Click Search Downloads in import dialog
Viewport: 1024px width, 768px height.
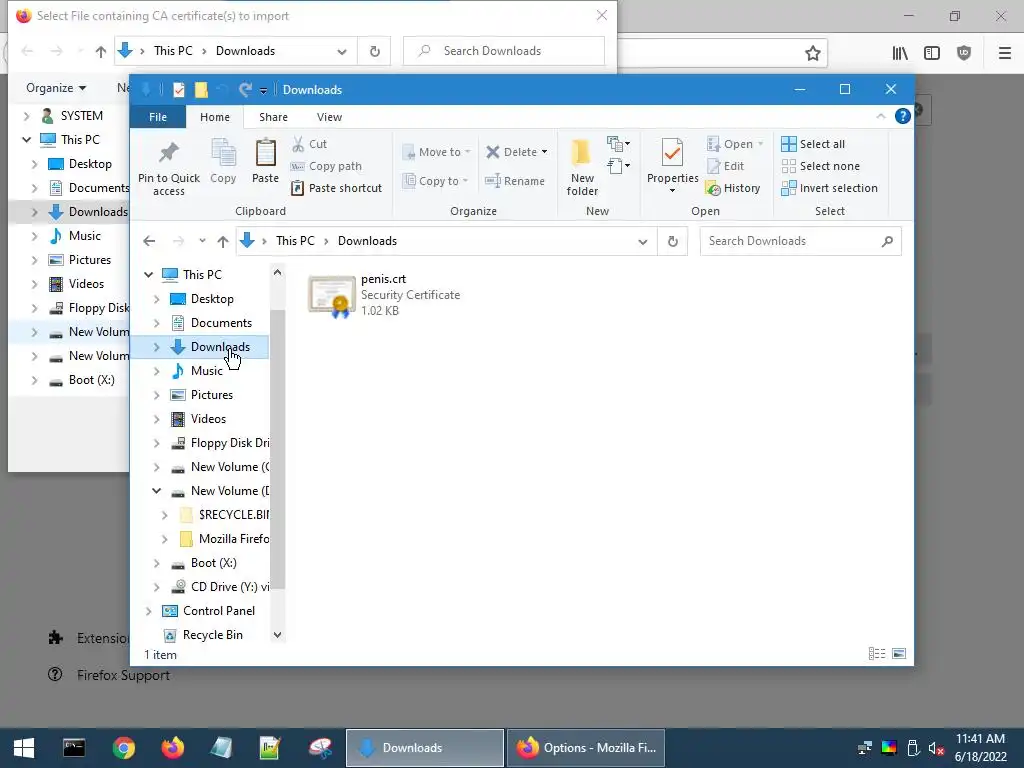[504, 51]
